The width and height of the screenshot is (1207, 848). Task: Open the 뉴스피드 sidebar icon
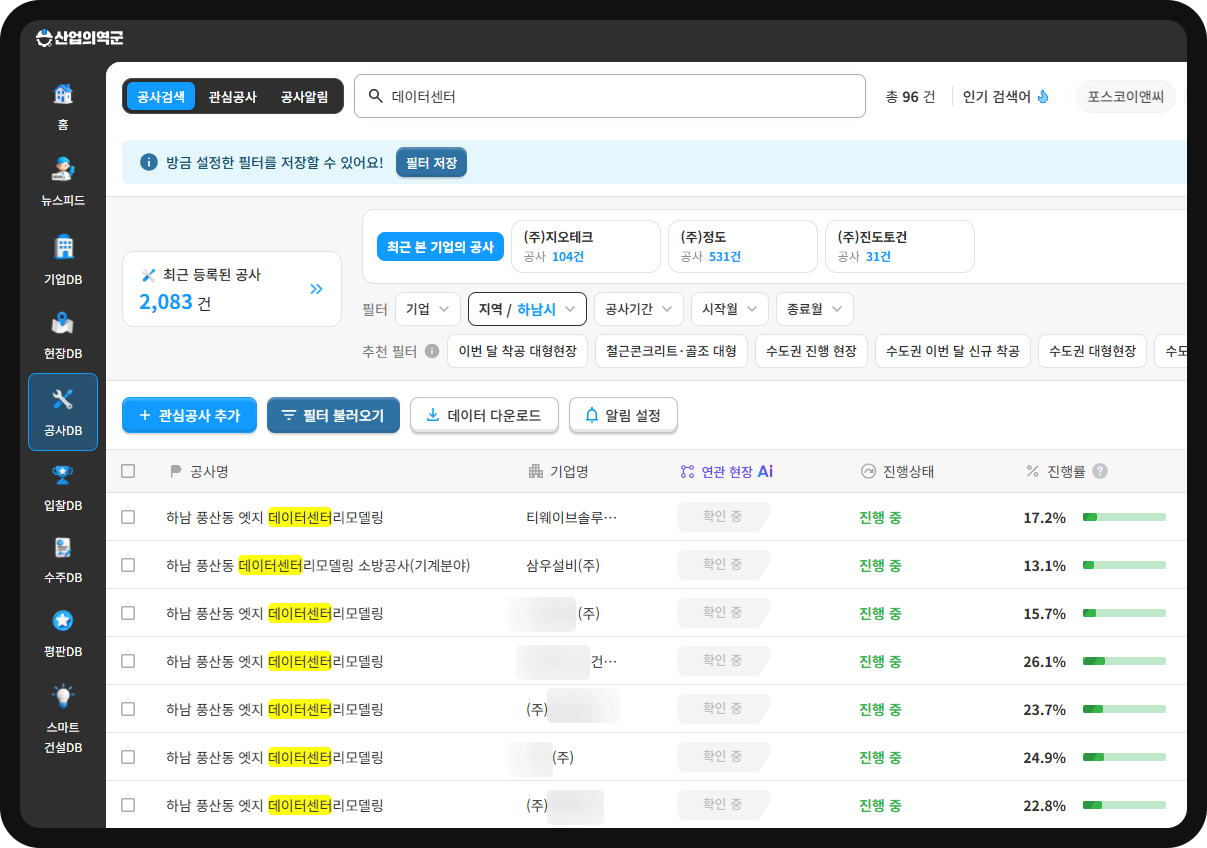pos(63,181)
